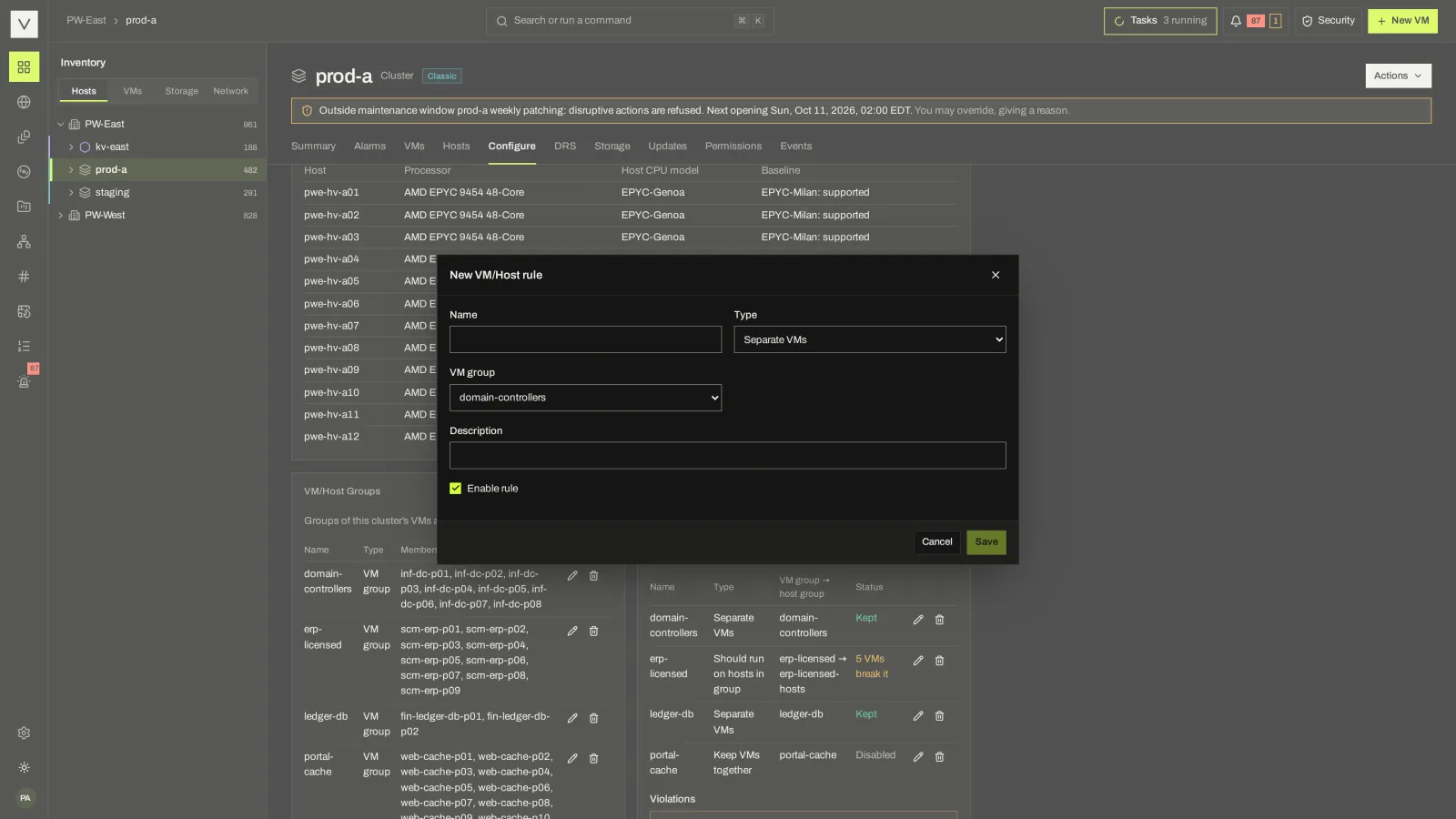This screenshot has height=819, width=1456.
Task: Close the New VM/Host rule dialog
Action: pos(996,275)
